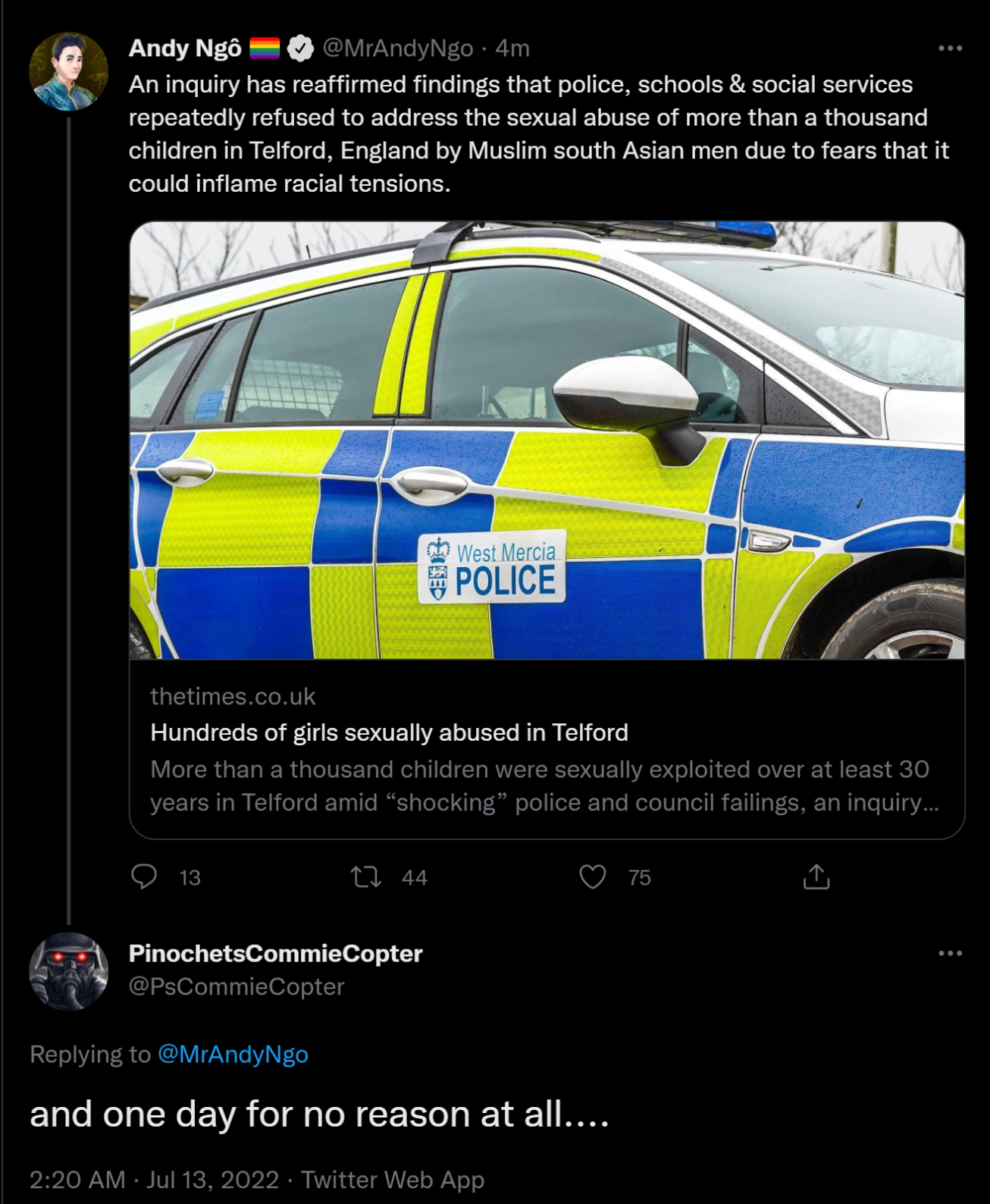Click the verified badge beside Andy Ngô
Image resolution: width=990 pixels, height=1204 pixels.
301,49
